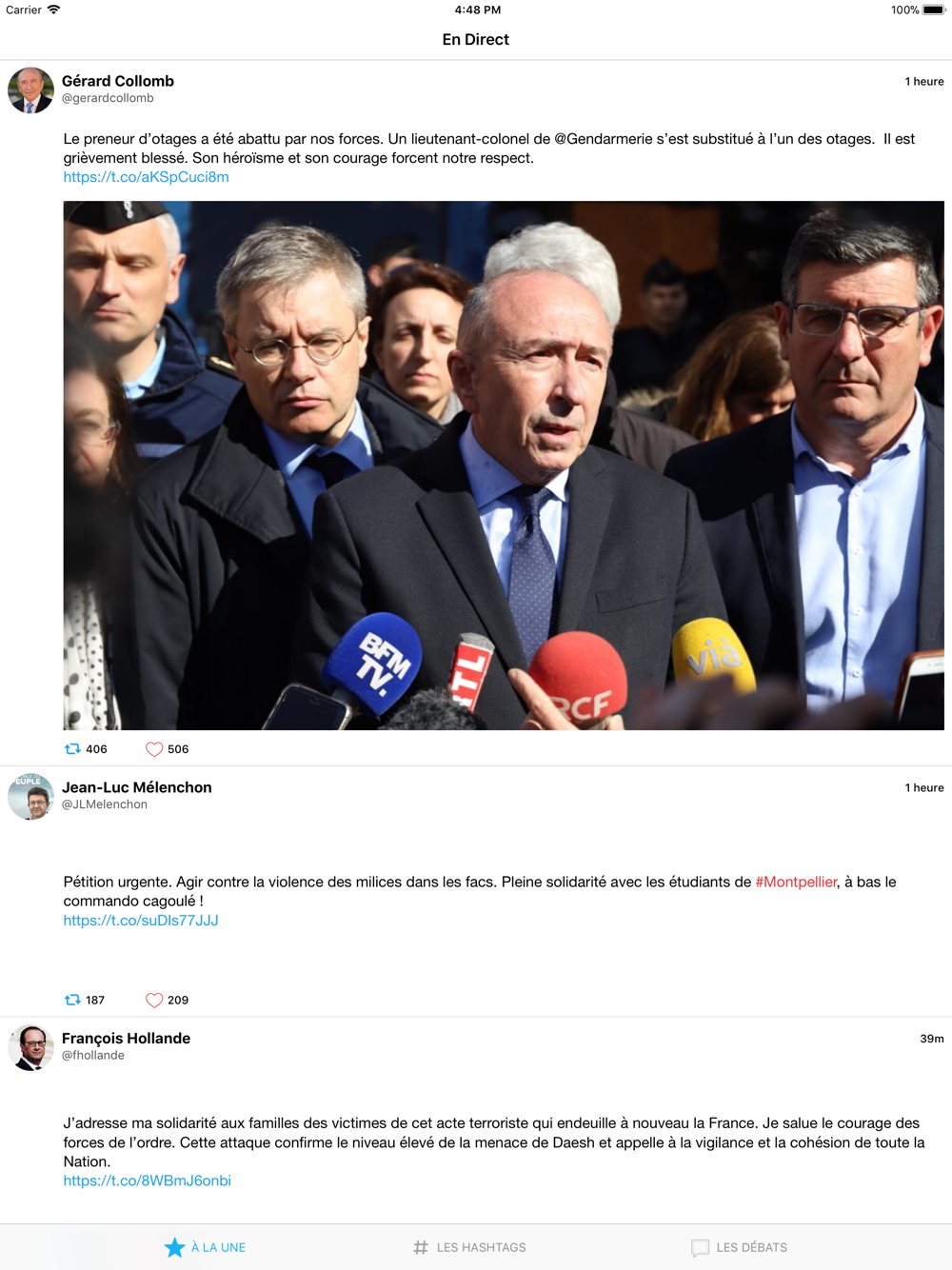Tap the battery indicator in the status bar

(934, 10)
